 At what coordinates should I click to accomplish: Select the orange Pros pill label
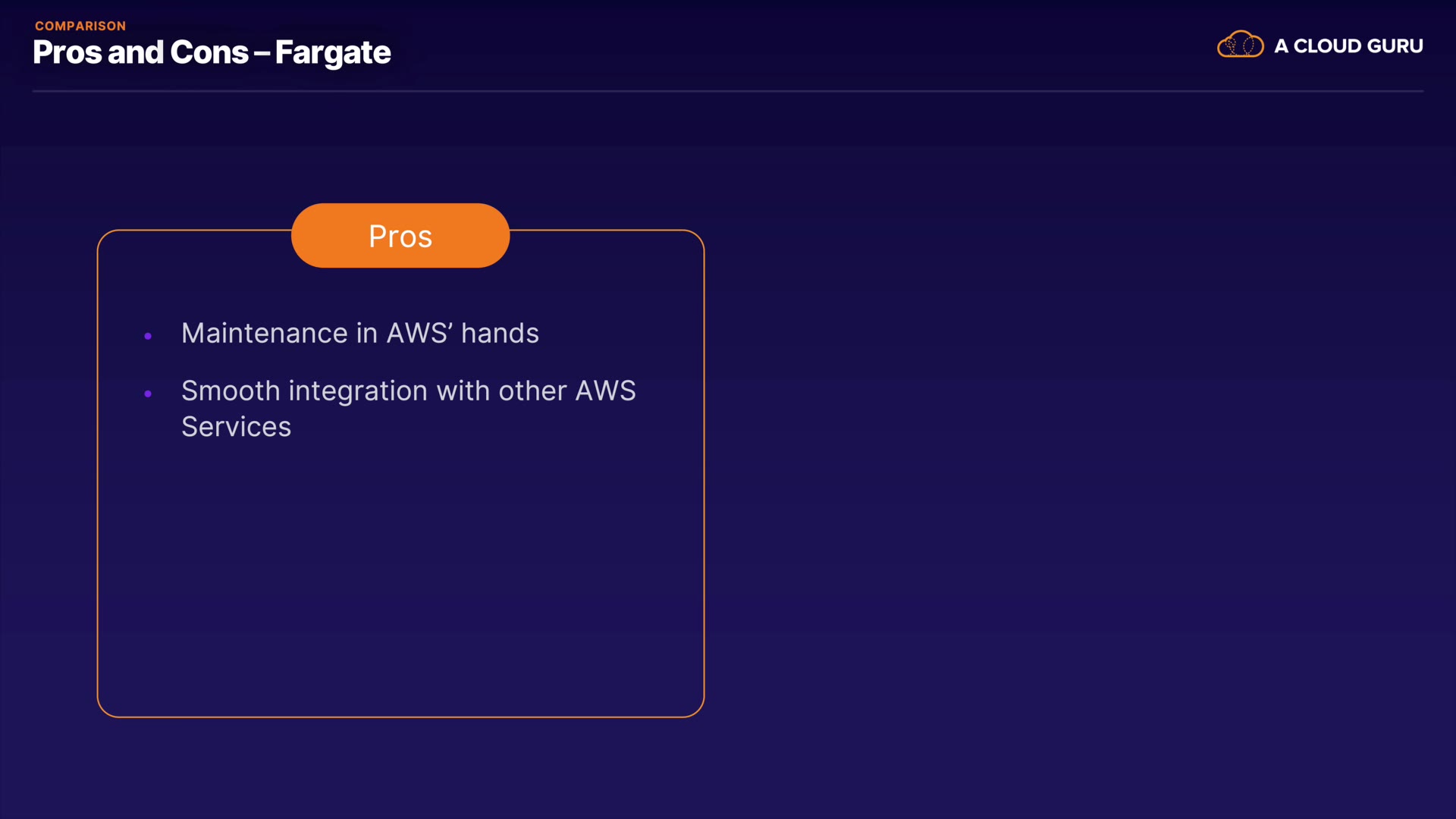pos(400,236)
